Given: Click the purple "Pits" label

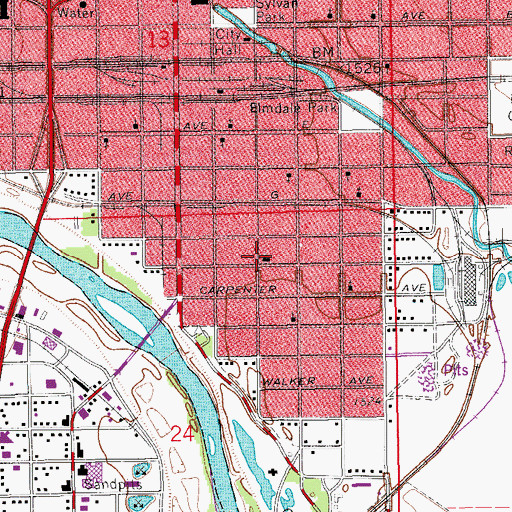Looking at the screenshot, I should (456, 370).
